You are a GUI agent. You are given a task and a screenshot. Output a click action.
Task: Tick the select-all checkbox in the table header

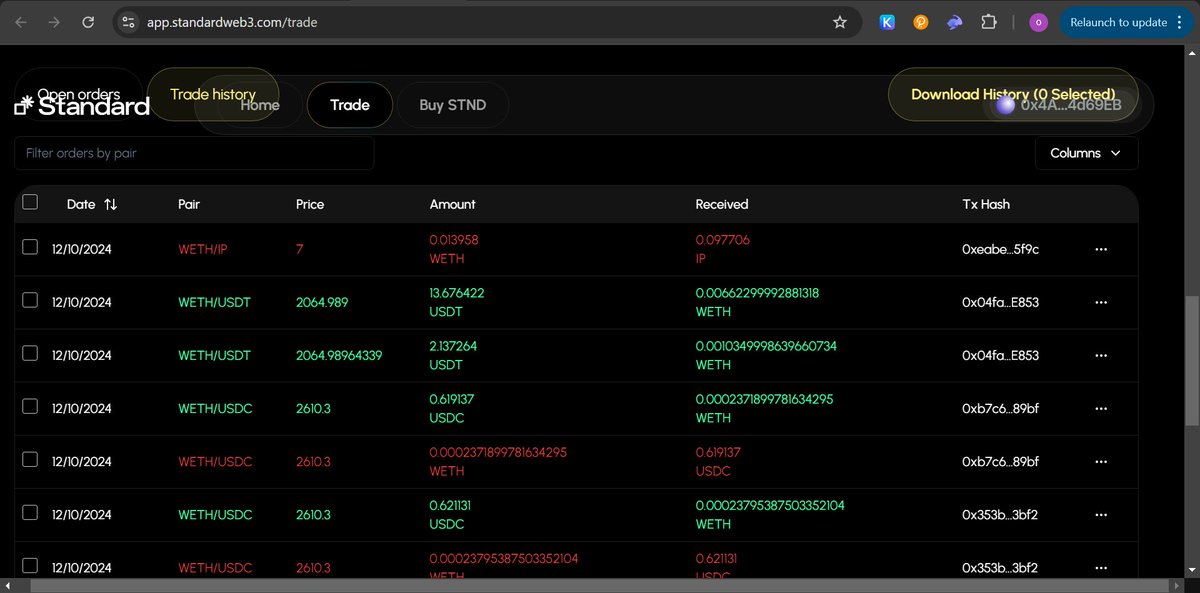pos(30,202)
